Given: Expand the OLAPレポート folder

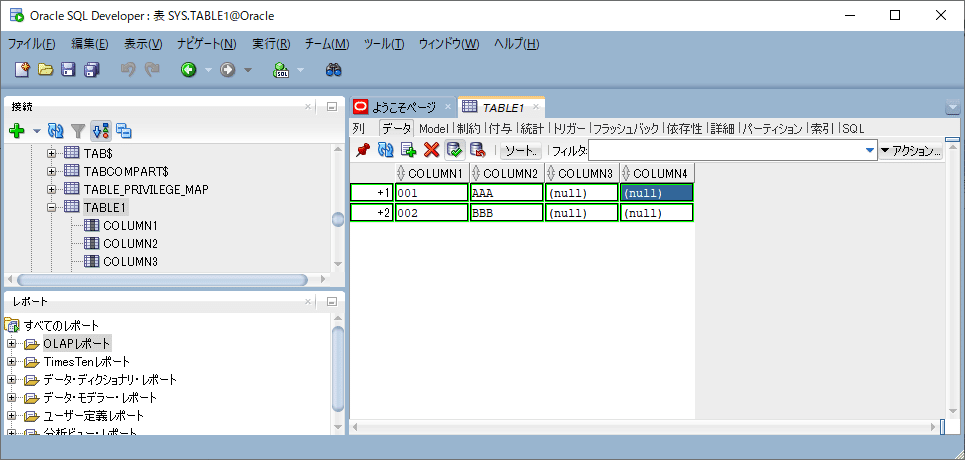Looking at the screenshot, I should tap(12, 343).
